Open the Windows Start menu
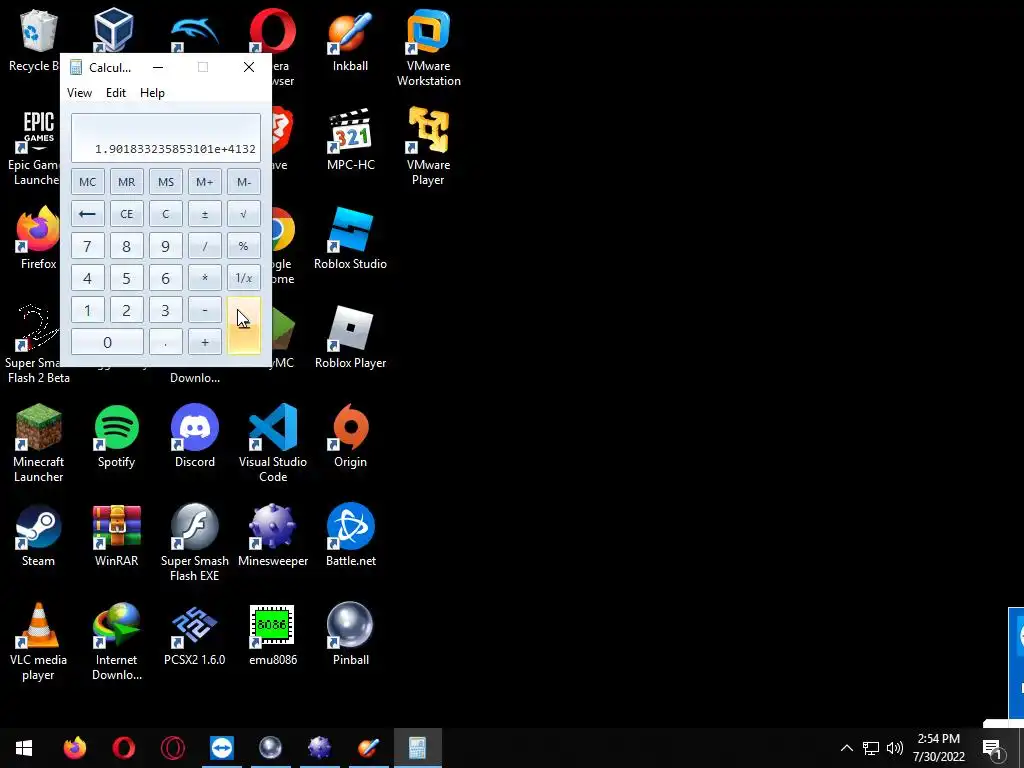 [24, 748]
